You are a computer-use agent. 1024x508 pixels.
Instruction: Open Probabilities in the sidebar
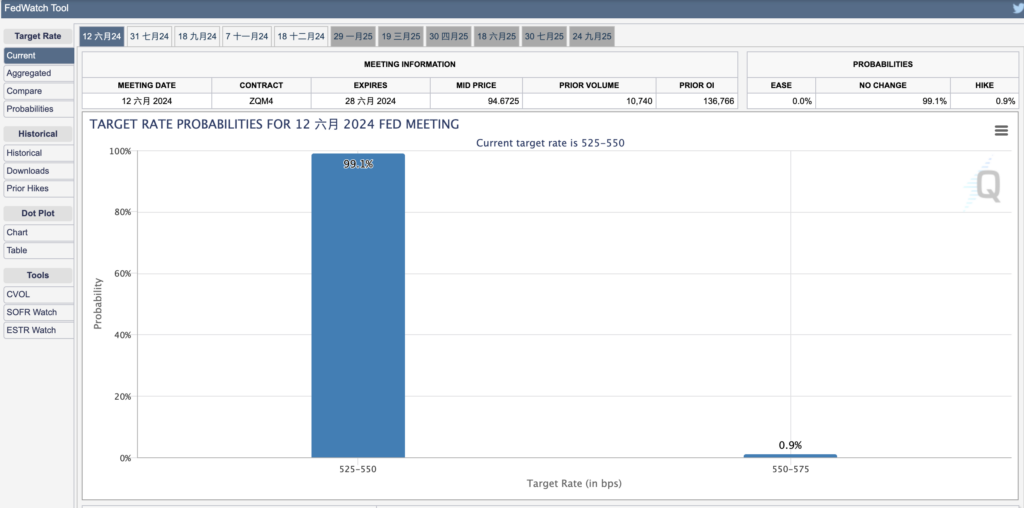click(x=39, y=108)
